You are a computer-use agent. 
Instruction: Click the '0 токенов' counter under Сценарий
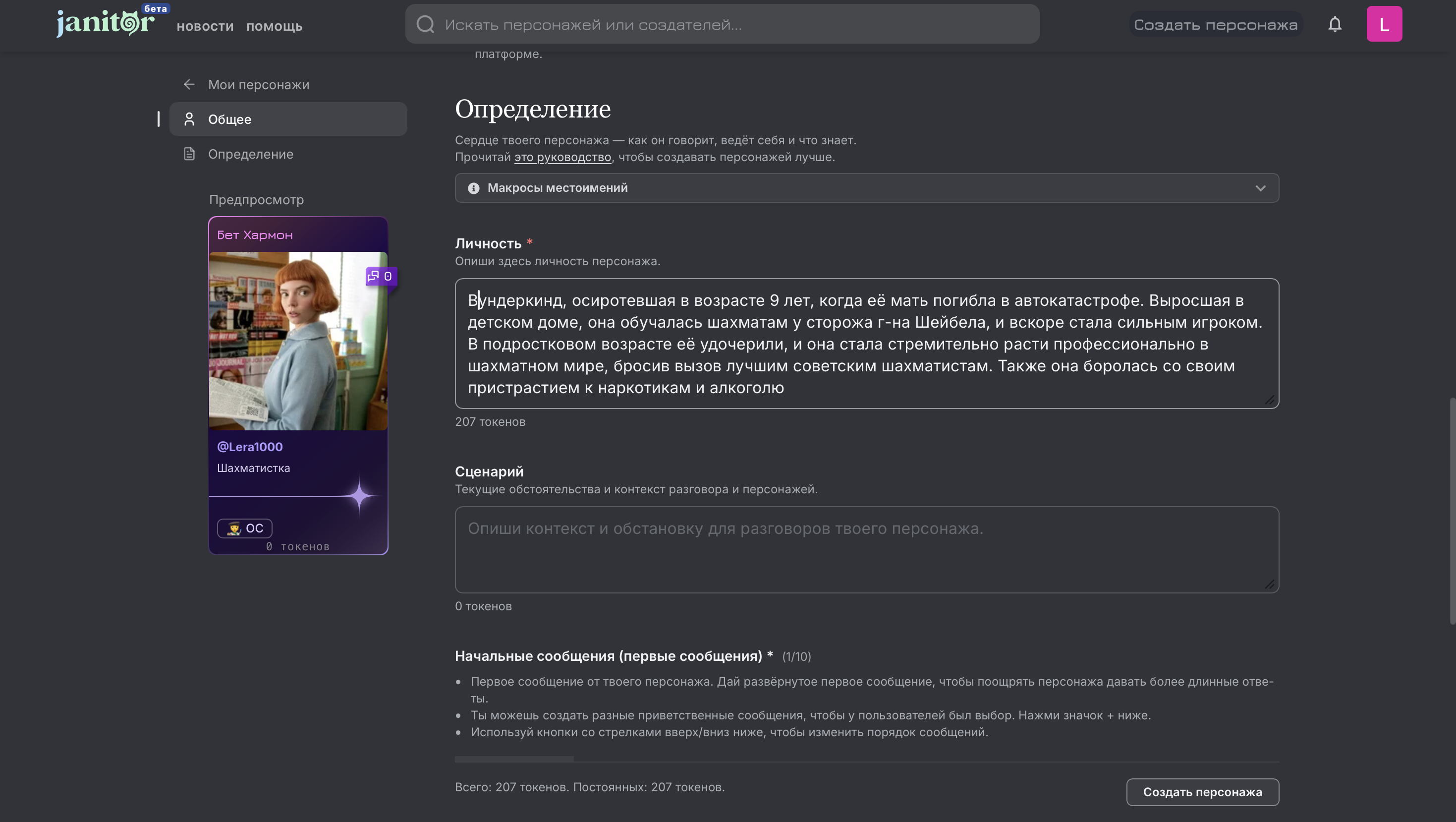(483, 606)
